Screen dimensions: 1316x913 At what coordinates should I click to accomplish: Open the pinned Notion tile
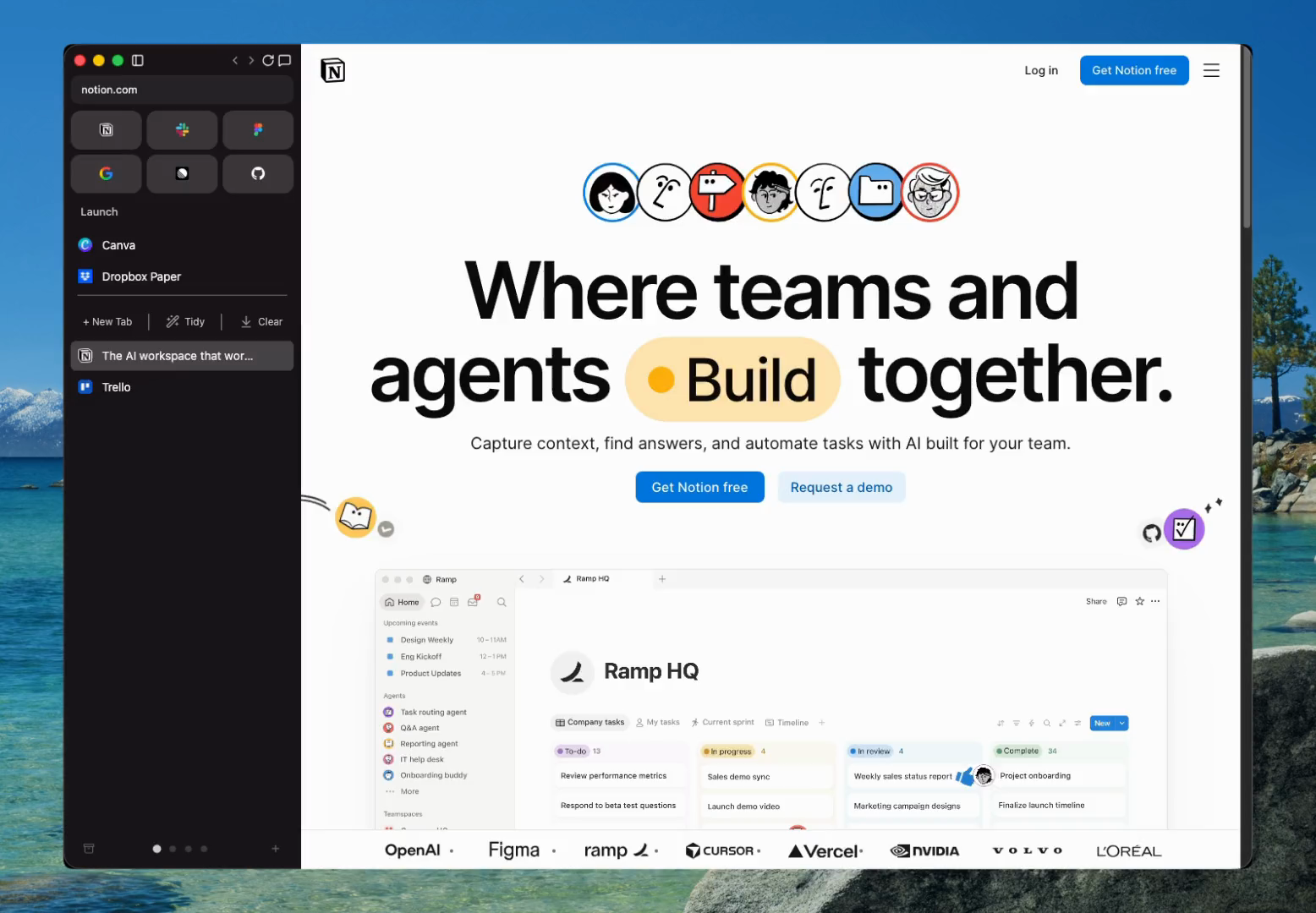point(107,130)
